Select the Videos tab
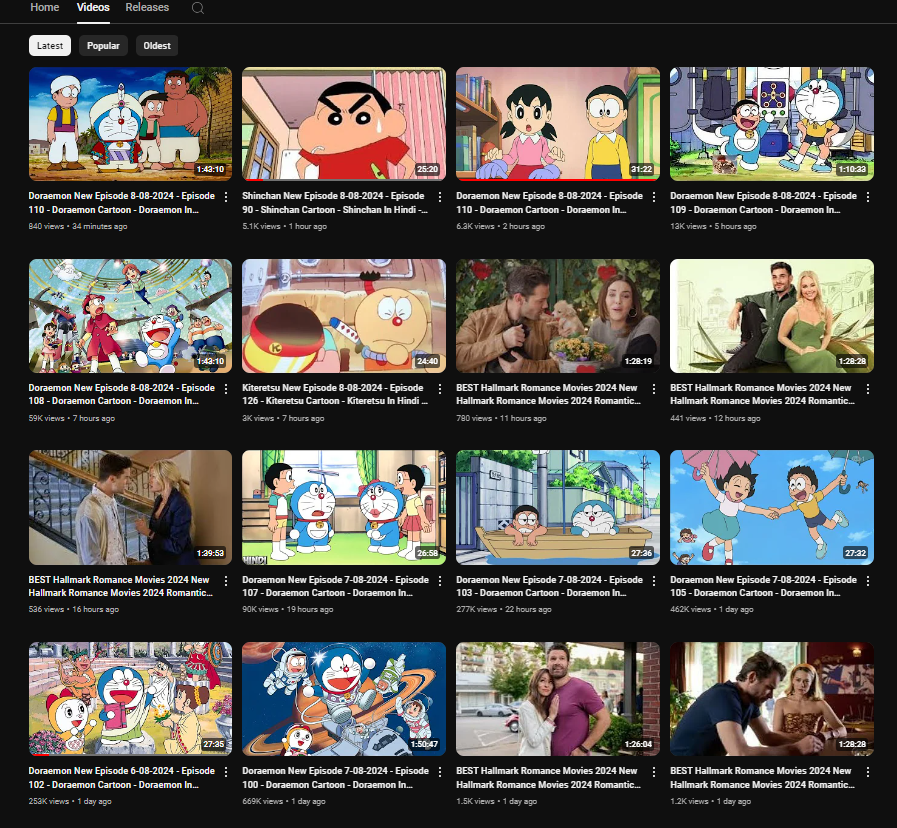Screen dimensions: 897x828 (93, 7)
